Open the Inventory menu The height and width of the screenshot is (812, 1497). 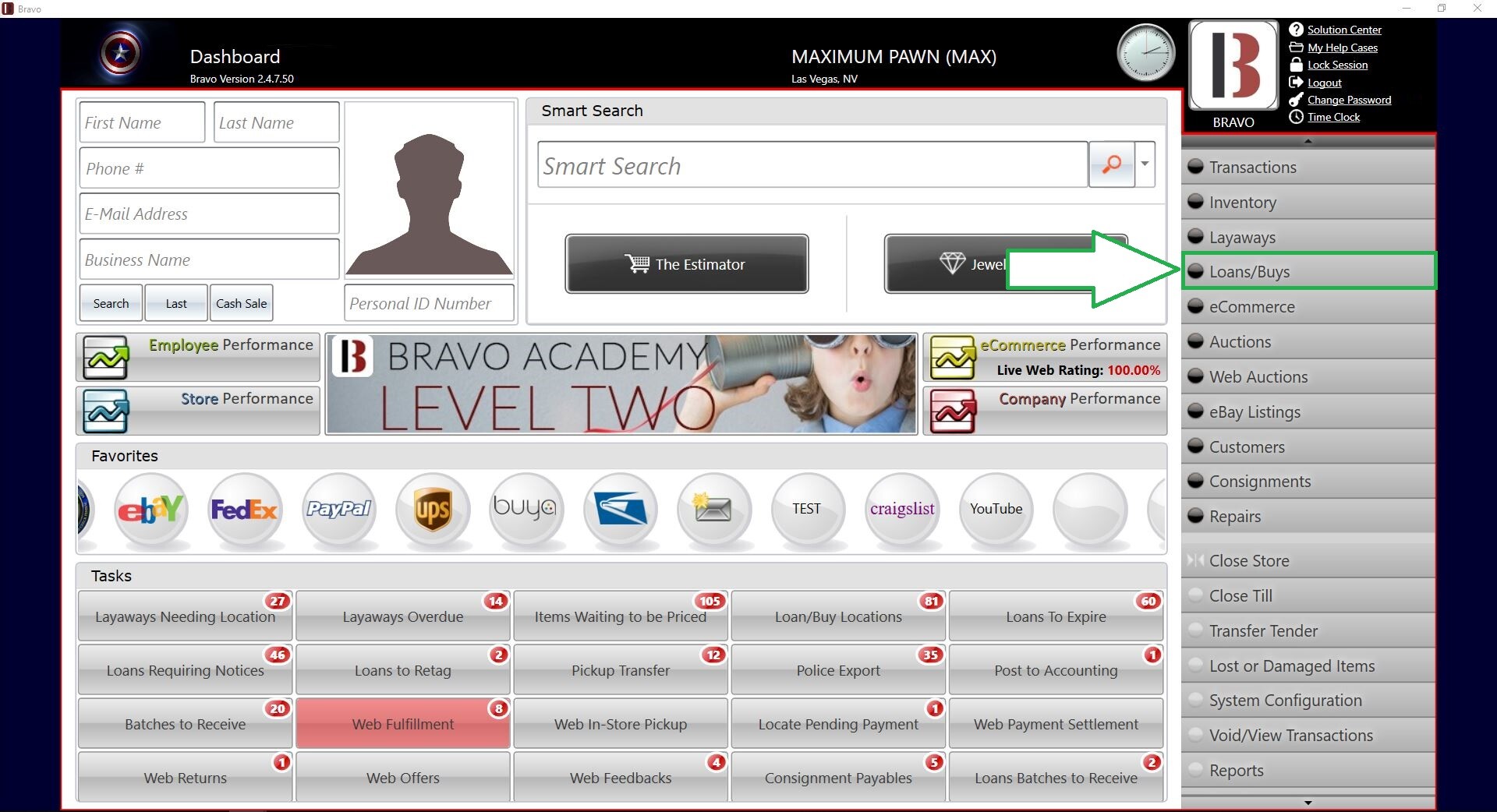1308,202
